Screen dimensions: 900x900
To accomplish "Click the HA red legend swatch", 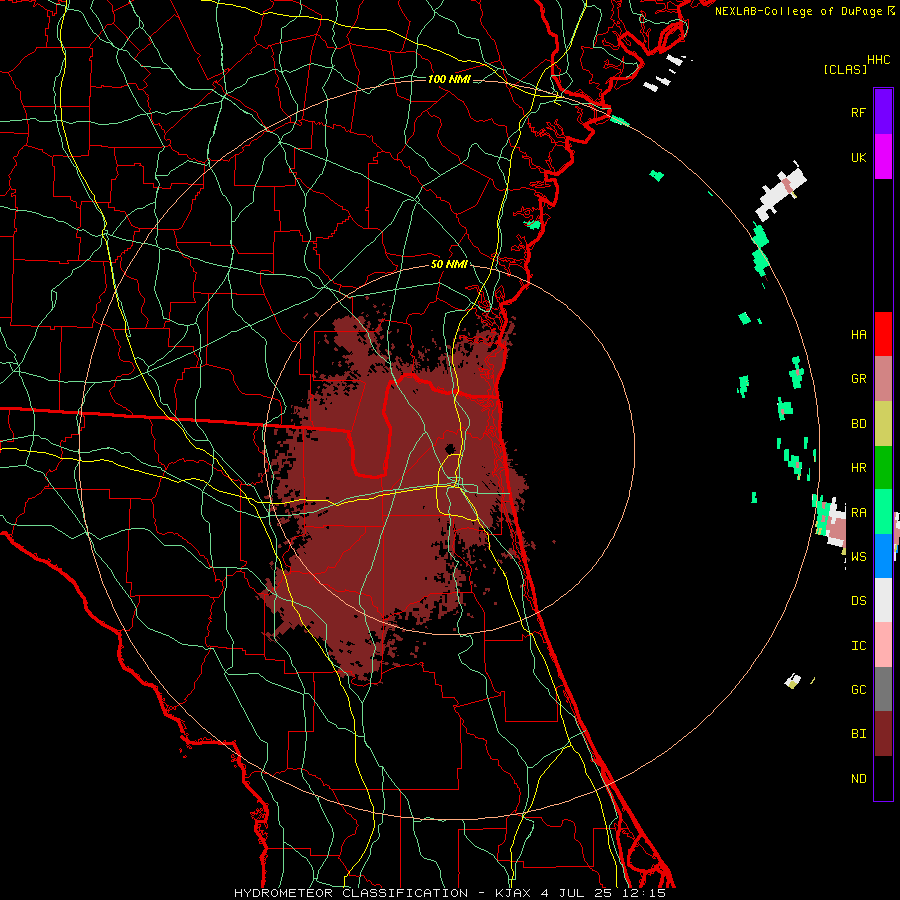I will pos(883,334).
